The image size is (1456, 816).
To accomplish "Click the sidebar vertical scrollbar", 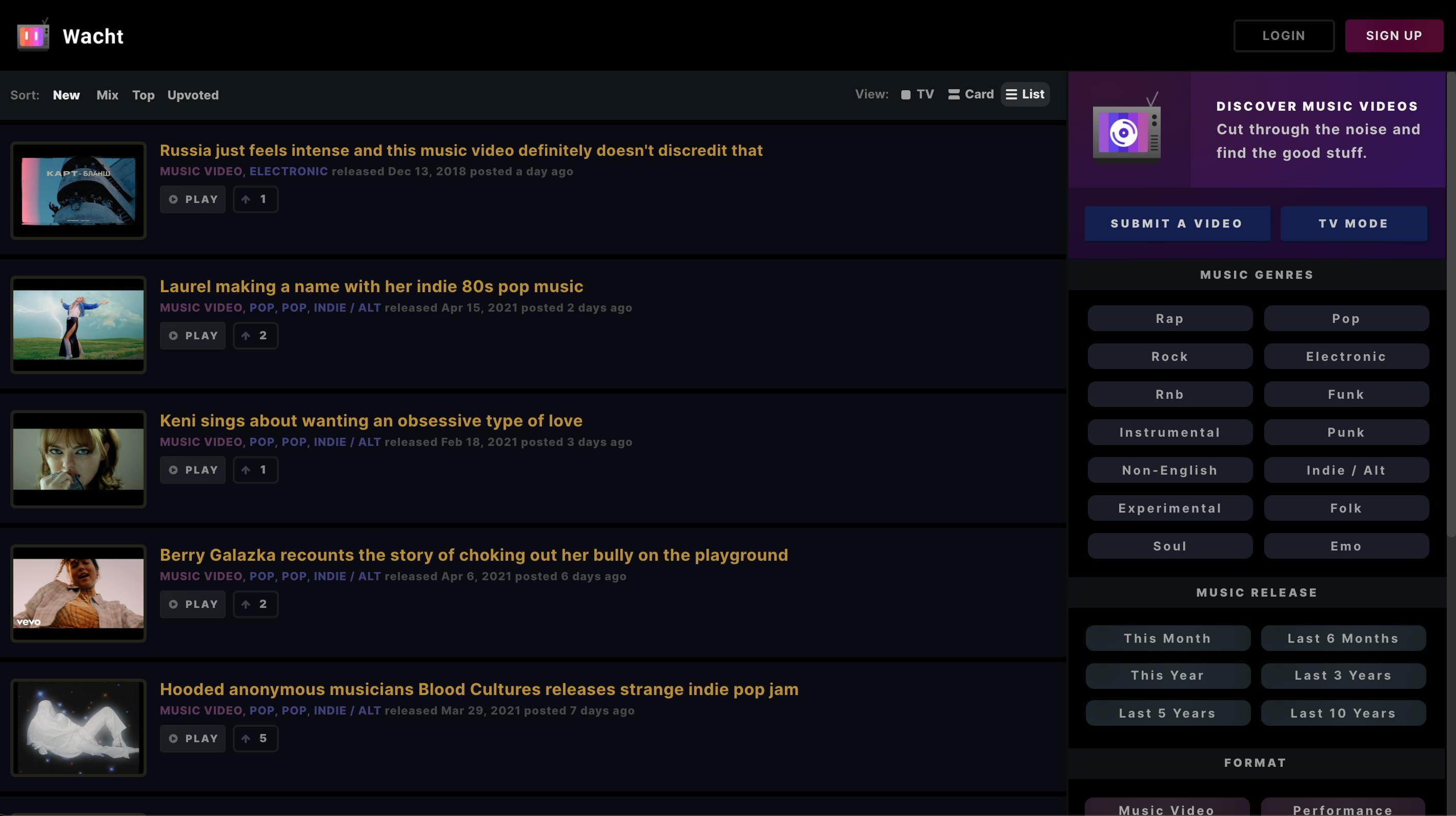I will tap(1450, 305).
